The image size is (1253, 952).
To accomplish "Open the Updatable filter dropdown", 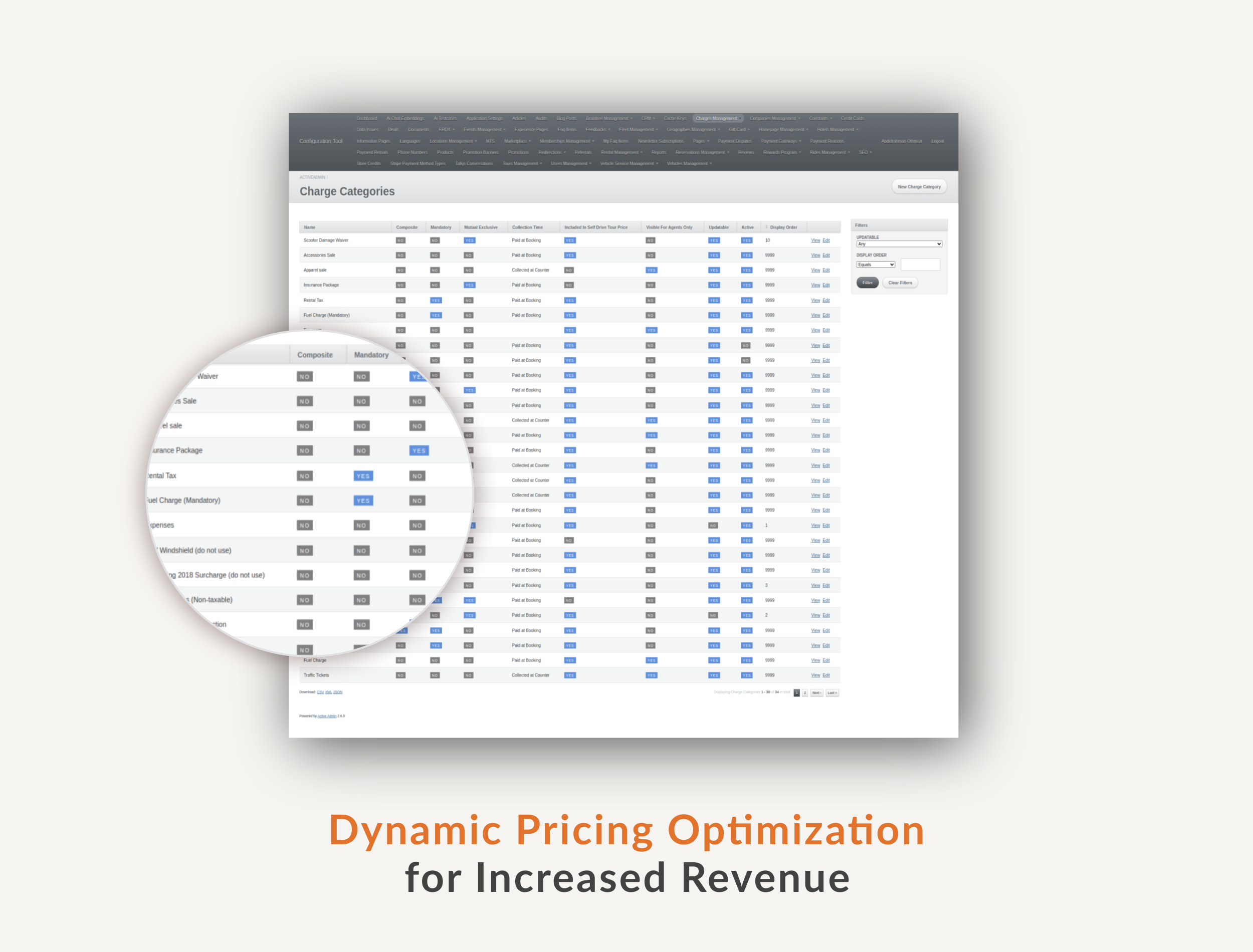I will (x=899, y=244).
